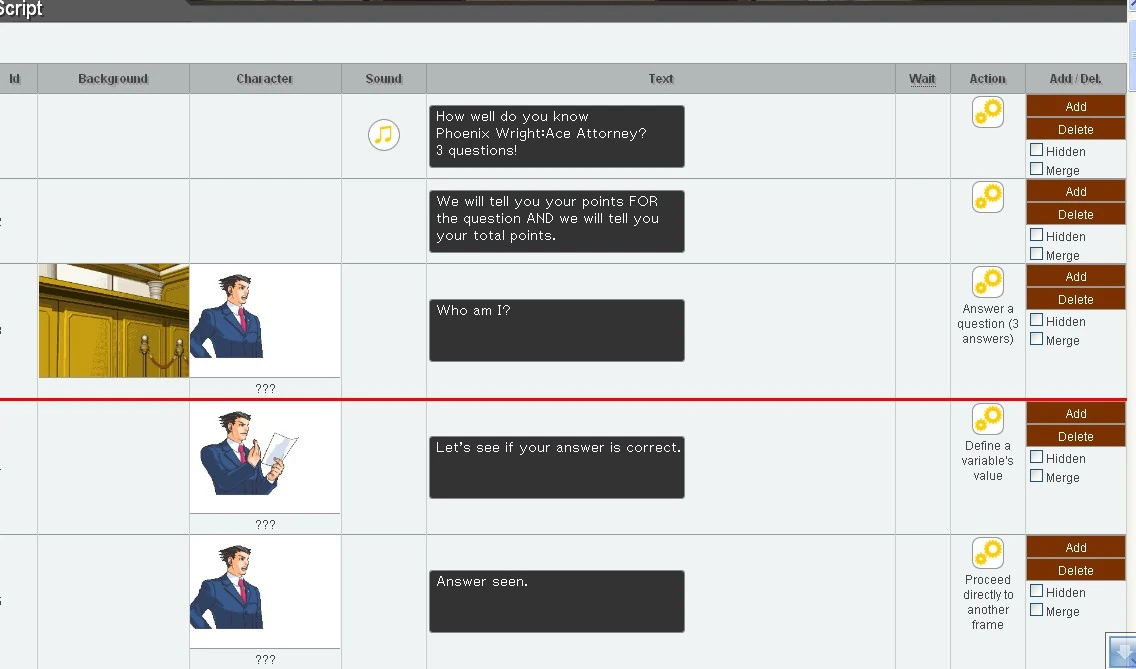The width and height of the screenshot is (1136, 669).
Task: Edit the 'We will tell you your points' text box
Action: pyautogui.click(x=556, y=221)
